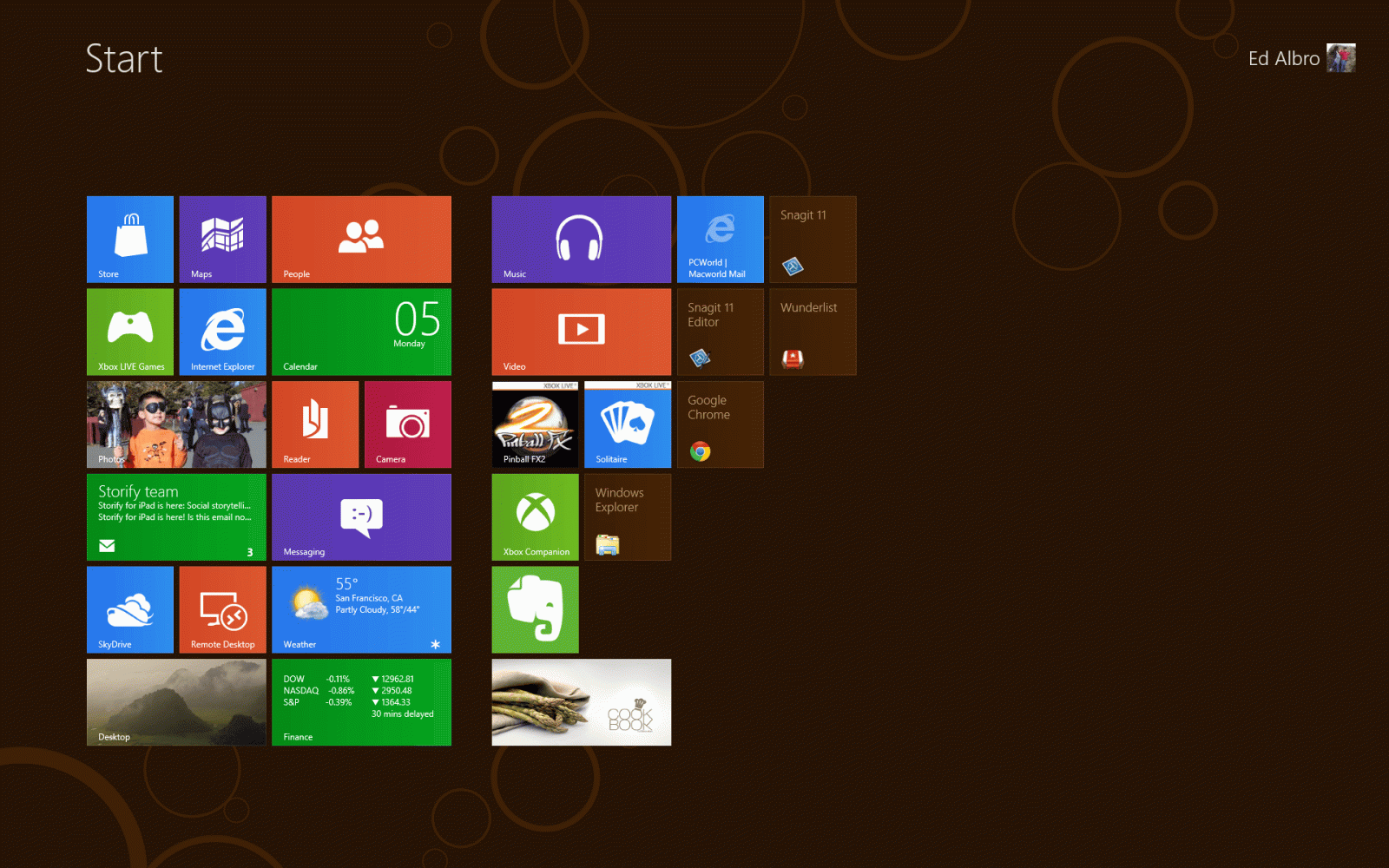The image size is (1389, 868).
Task: Open the Windows Store tile
Action: [x=129, y=240]
